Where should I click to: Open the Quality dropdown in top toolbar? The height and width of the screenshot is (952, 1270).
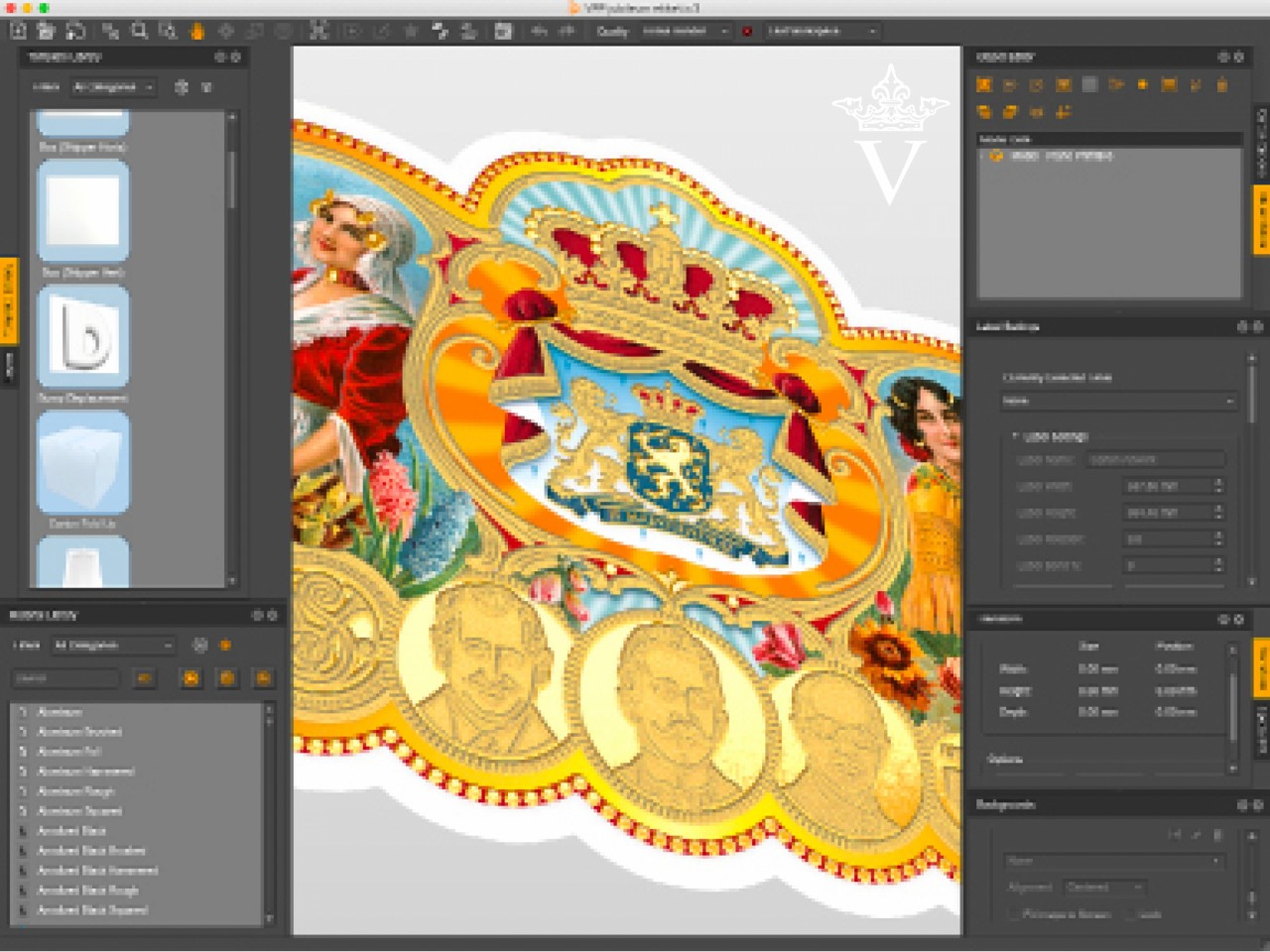point(686,32)
